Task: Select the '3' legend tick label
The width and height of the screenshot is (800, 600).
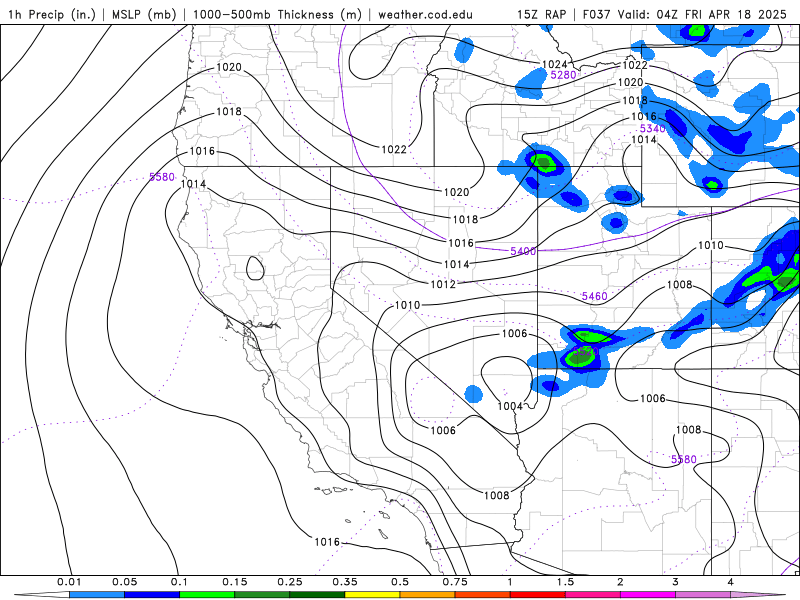Action: pyautogui.click(x=676, y=582)
